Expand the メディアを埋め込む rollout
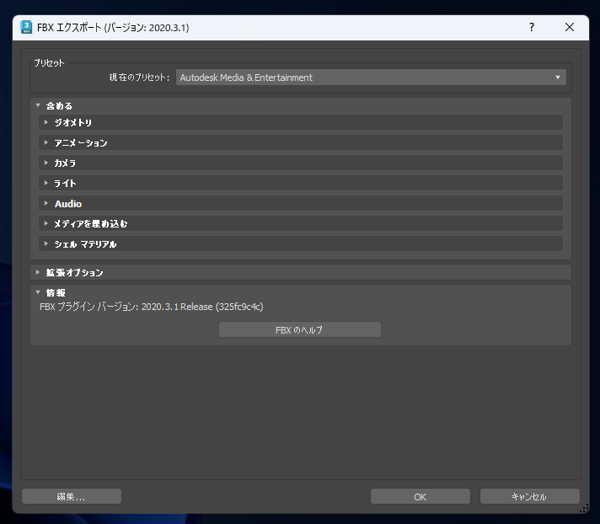 (x=300, y=224)
